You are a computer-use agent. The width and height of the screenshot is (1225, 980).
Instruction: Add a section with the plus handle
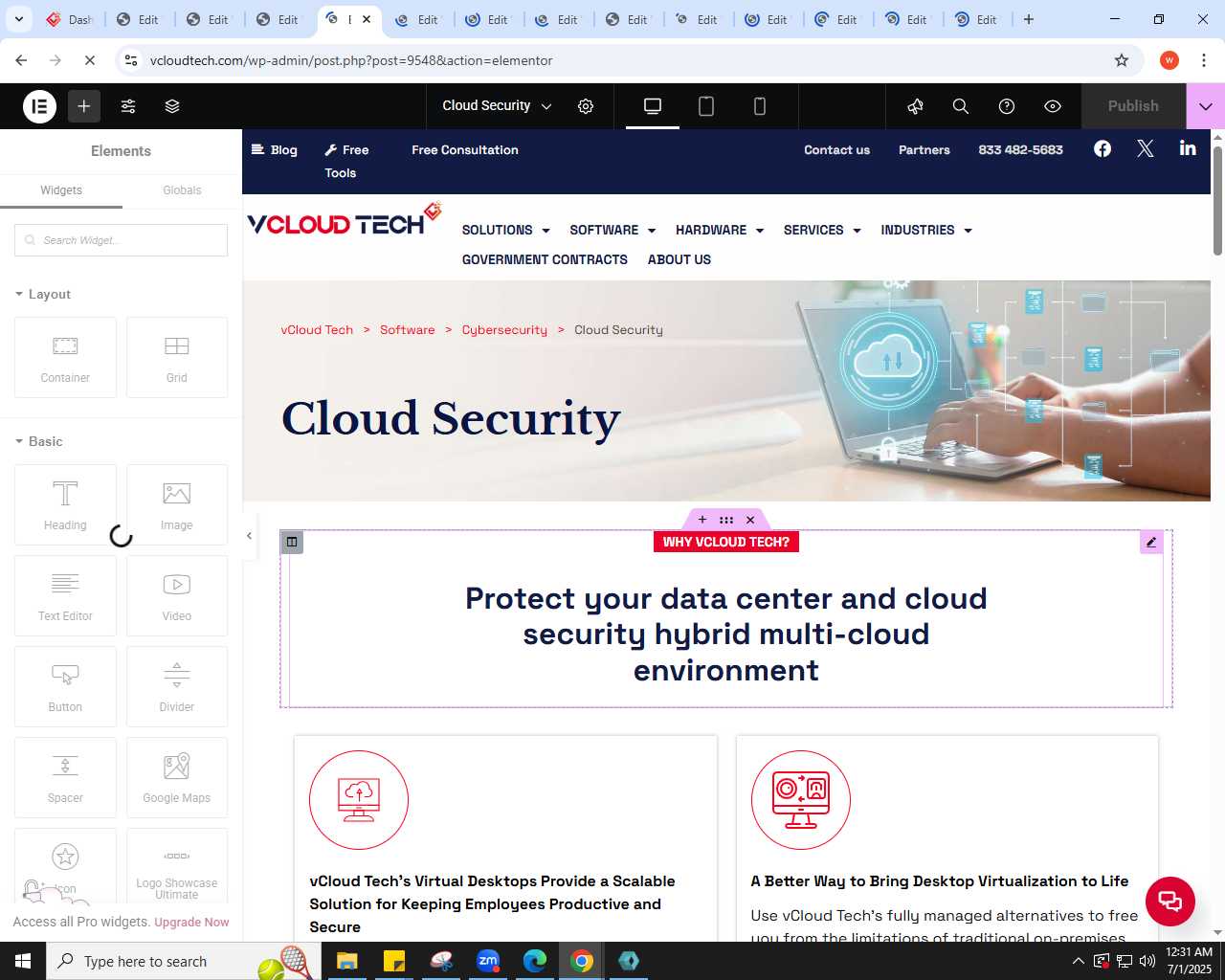(x=702, y=520)
